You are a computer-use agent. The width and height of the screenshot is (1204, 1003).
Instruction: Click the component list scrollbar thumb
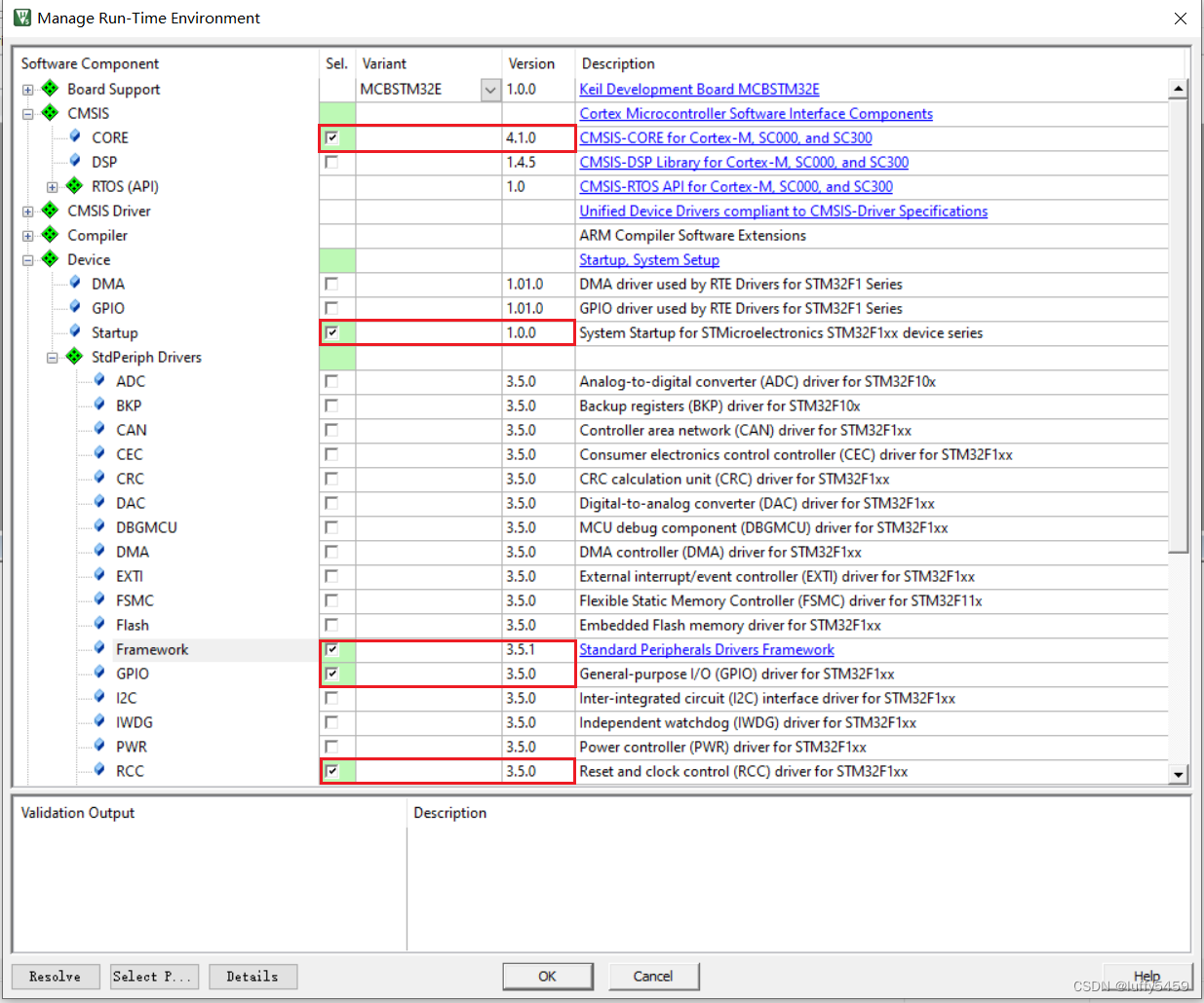[1179, 326]
